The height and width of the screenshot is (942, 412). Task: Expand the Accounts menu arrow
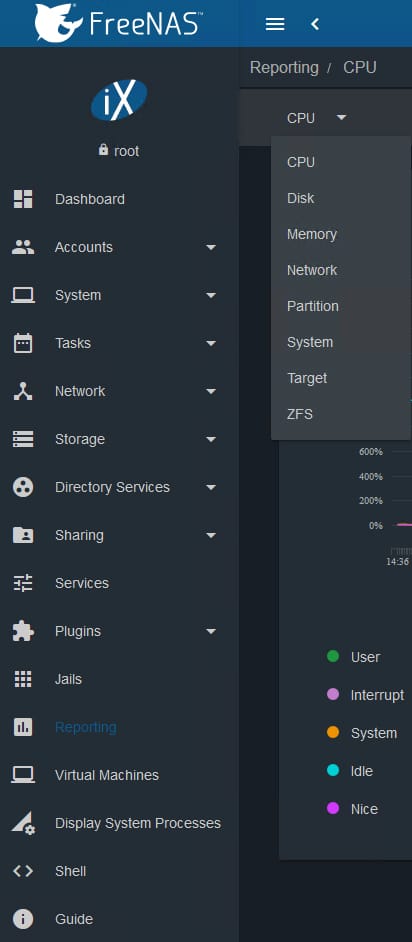[211, 248]
